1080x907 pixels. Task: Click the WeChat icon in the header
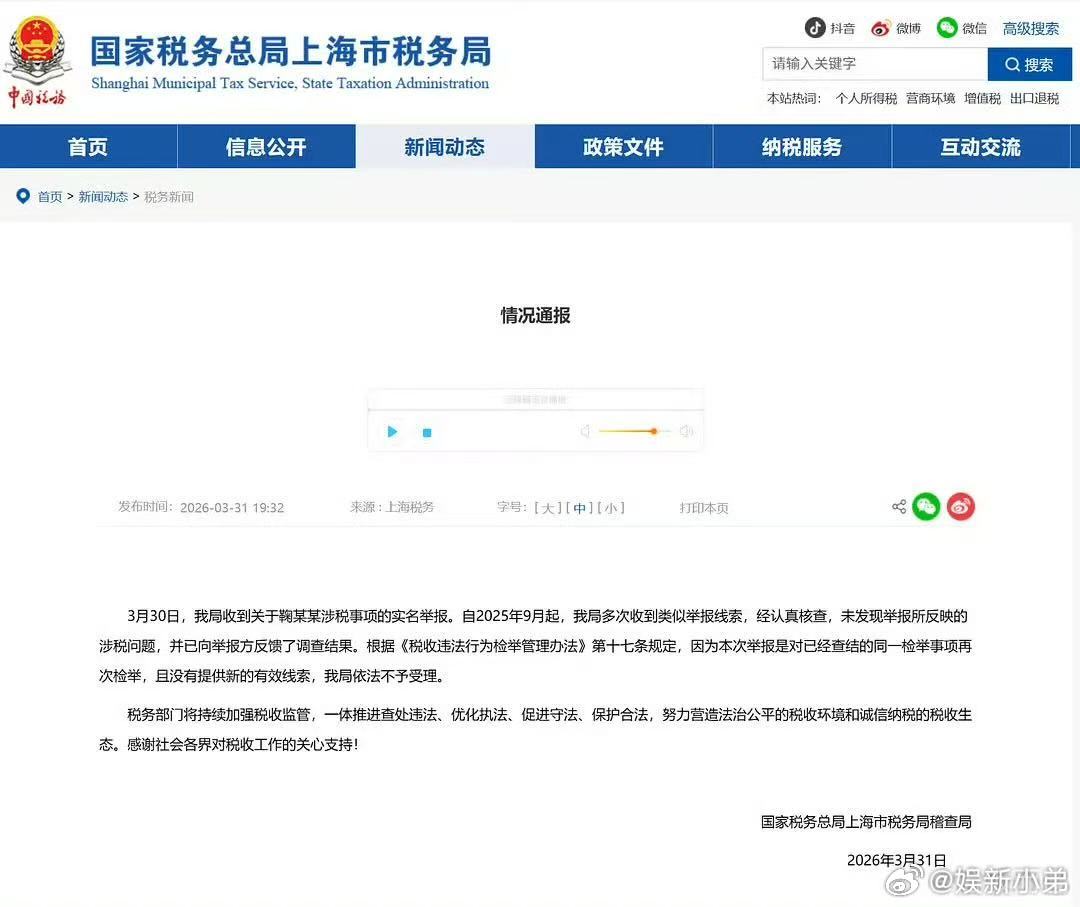[x=947, y=28]
